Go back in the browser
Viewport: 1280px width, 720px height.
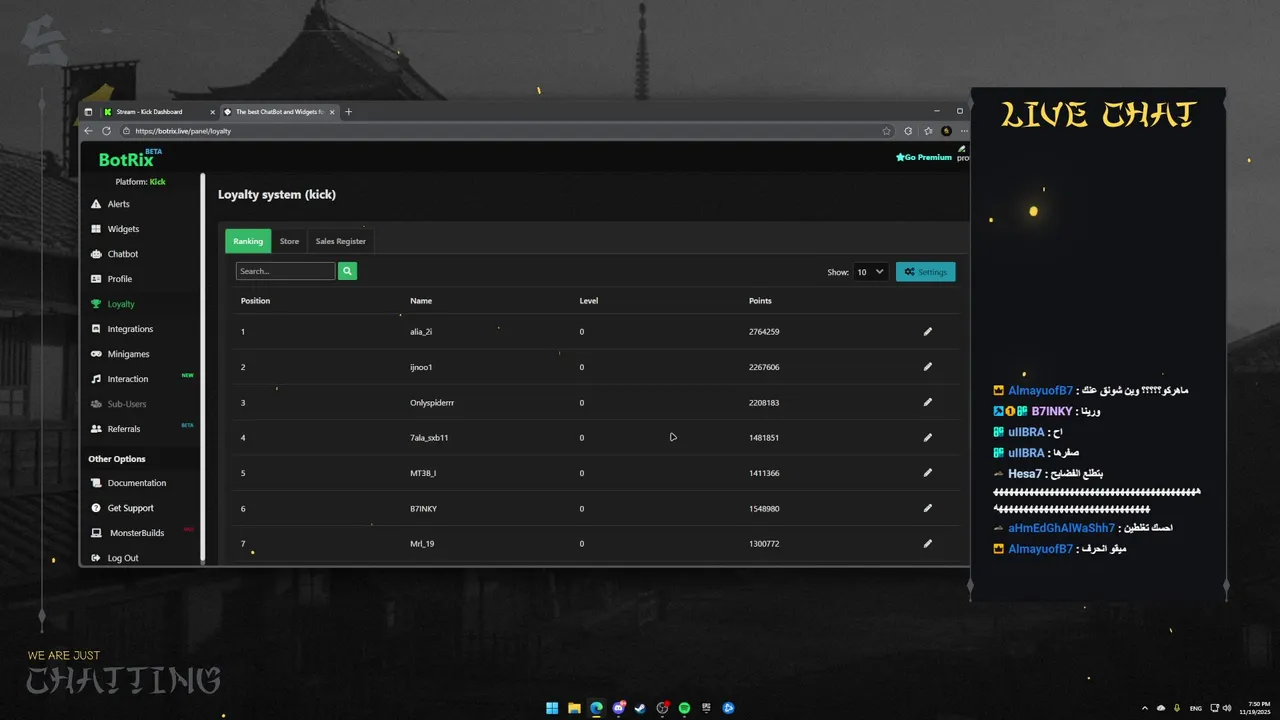88,131
